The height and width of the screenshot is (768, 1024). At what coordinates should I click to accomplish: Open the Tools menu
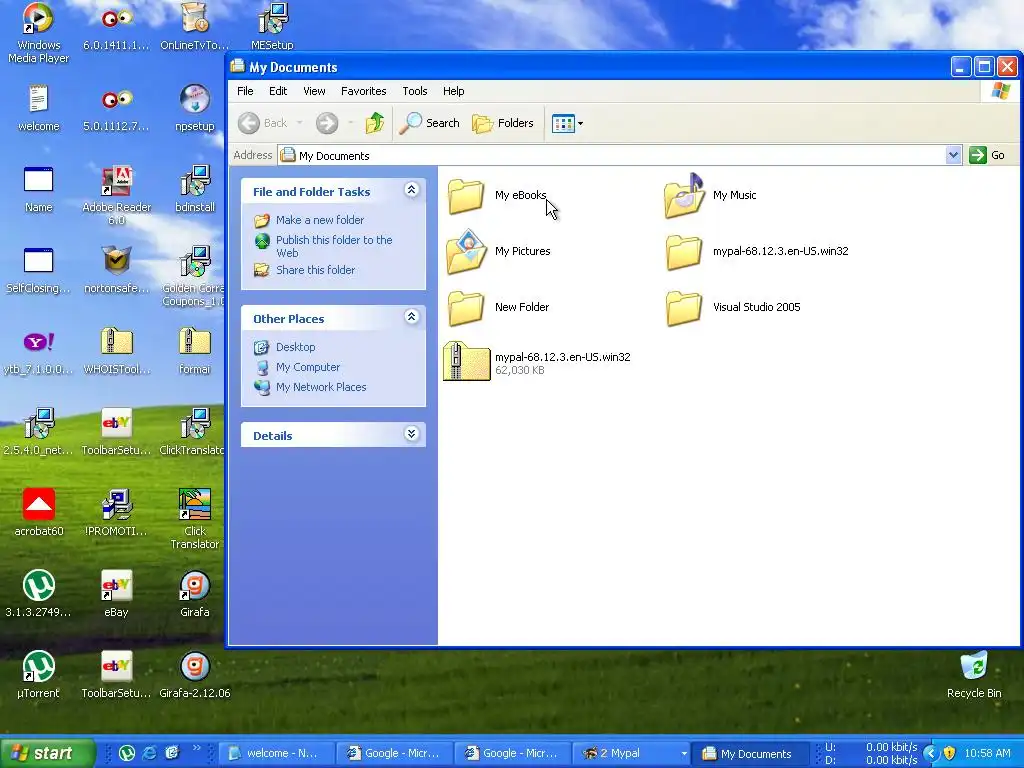[x=415, y=91]
